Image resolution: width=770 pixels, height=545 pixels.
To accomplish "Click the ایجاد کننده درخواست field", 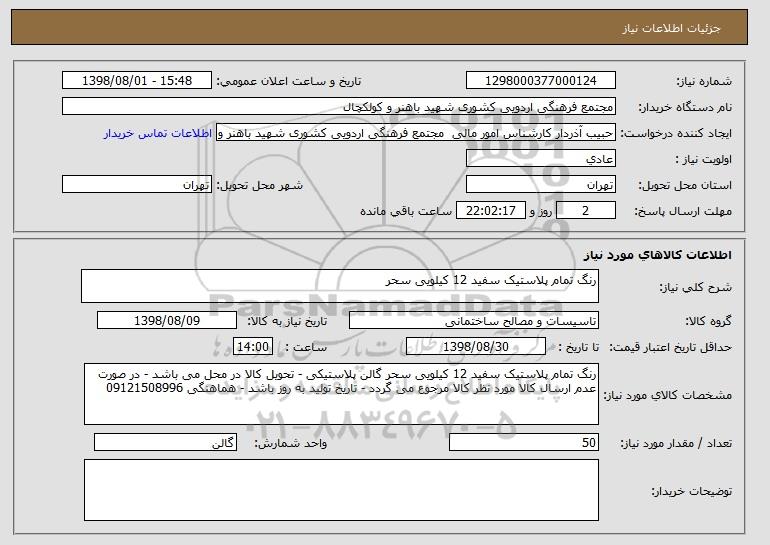I will pos(416,133).
